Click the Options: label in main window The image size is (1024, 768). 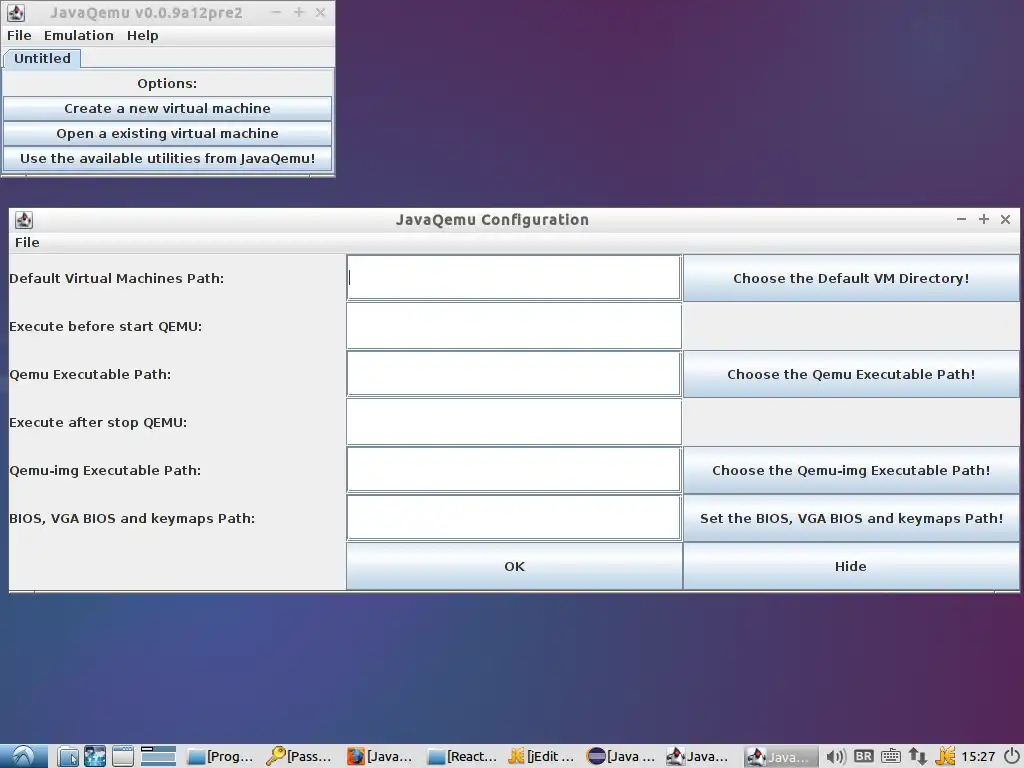(x=167, y=84)
